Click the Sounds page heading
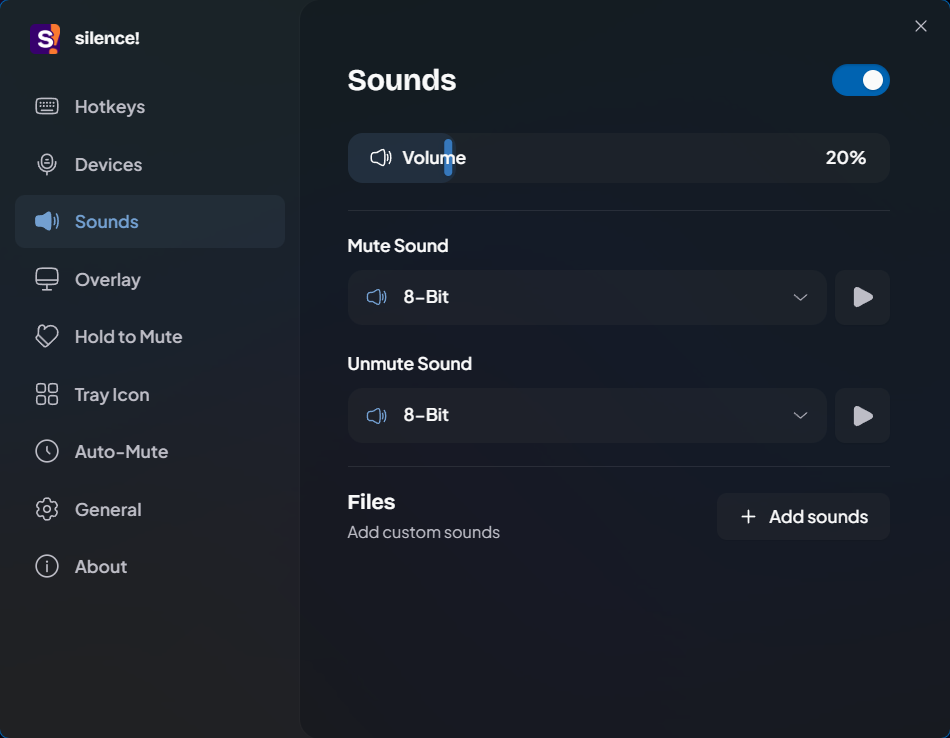 click(x=402, y=80)
